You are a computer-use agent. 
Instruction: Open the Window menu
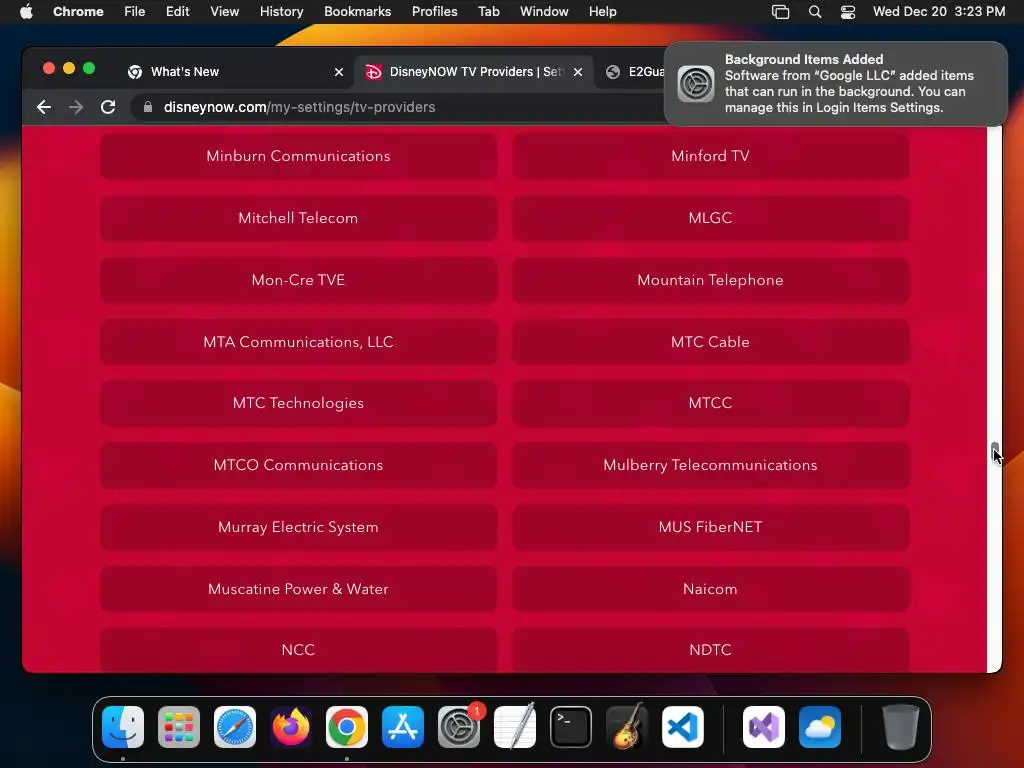pyautogui.click(x=544, y=12)
